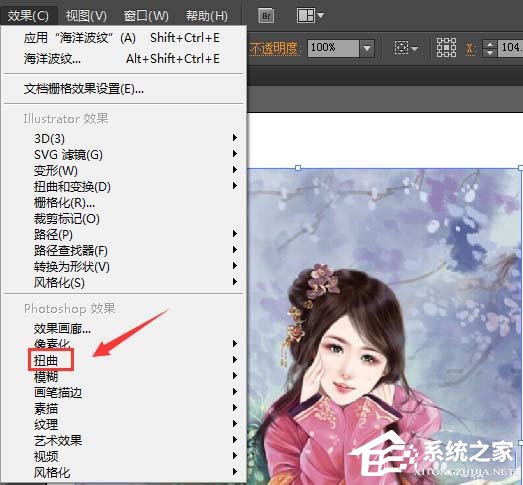
Task: Select 文档栅格效果设置(E)...
Action: pos(122,89)
